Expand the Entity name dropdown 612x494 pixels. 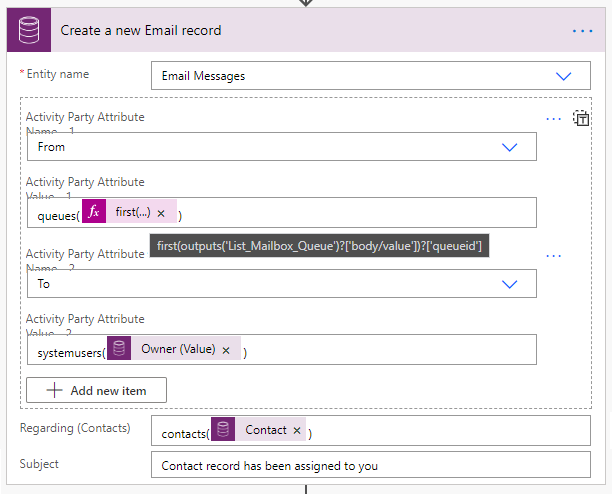point(563,76)
